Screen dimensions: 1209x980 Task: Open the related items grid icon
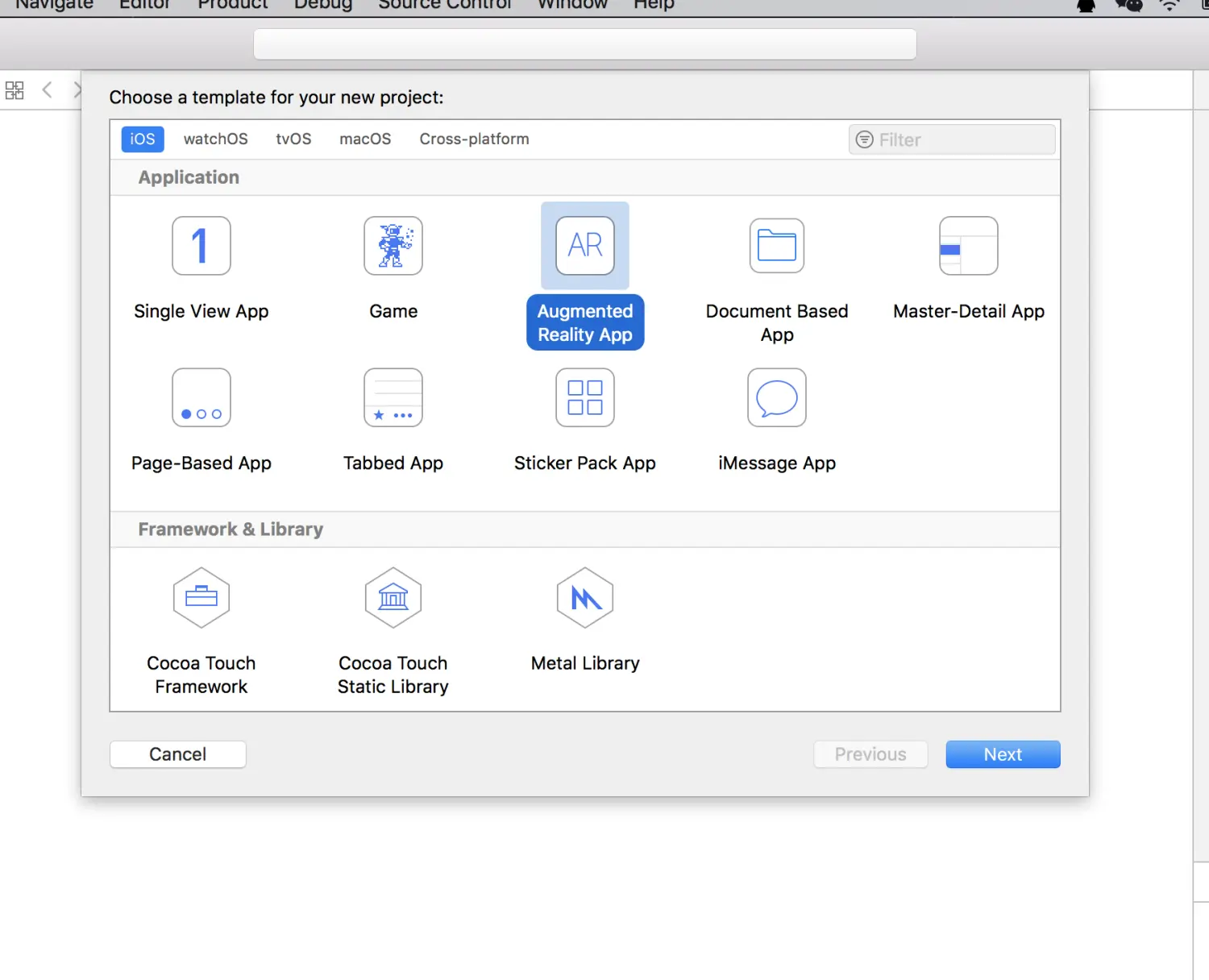coord(15,90)
